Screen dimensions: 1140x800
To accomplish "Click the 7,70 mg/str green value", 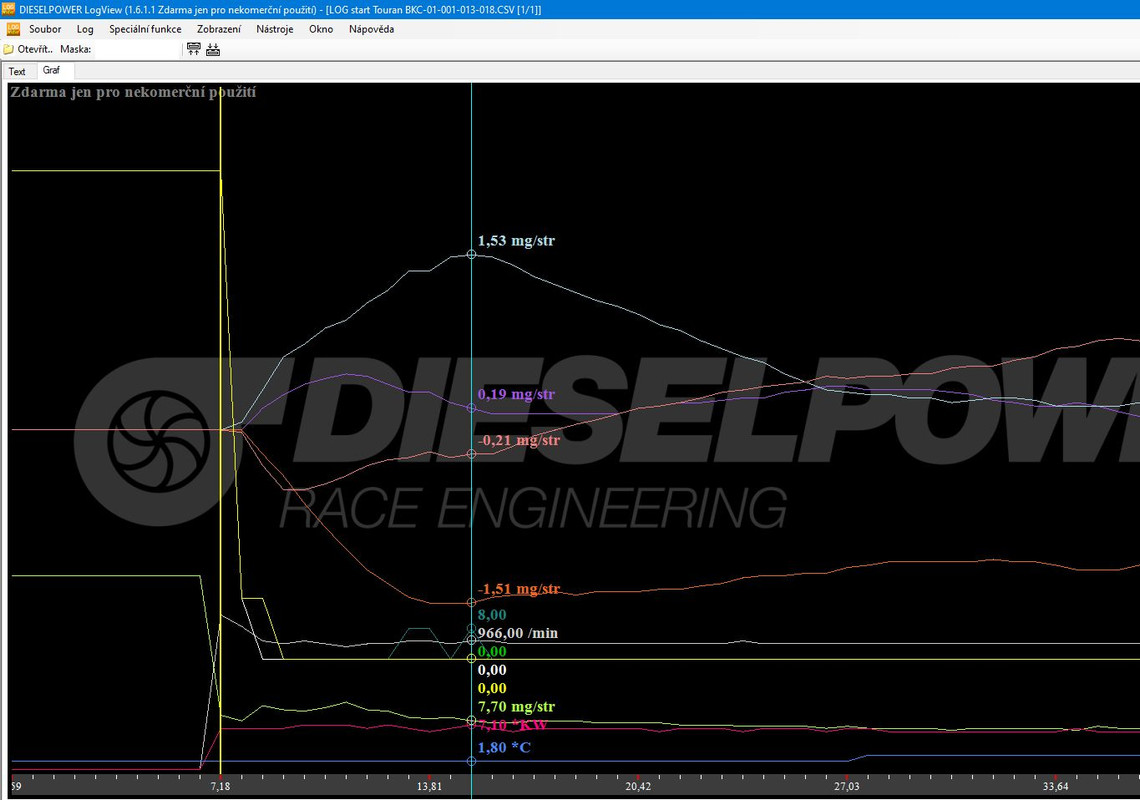I will click(516, 707).
